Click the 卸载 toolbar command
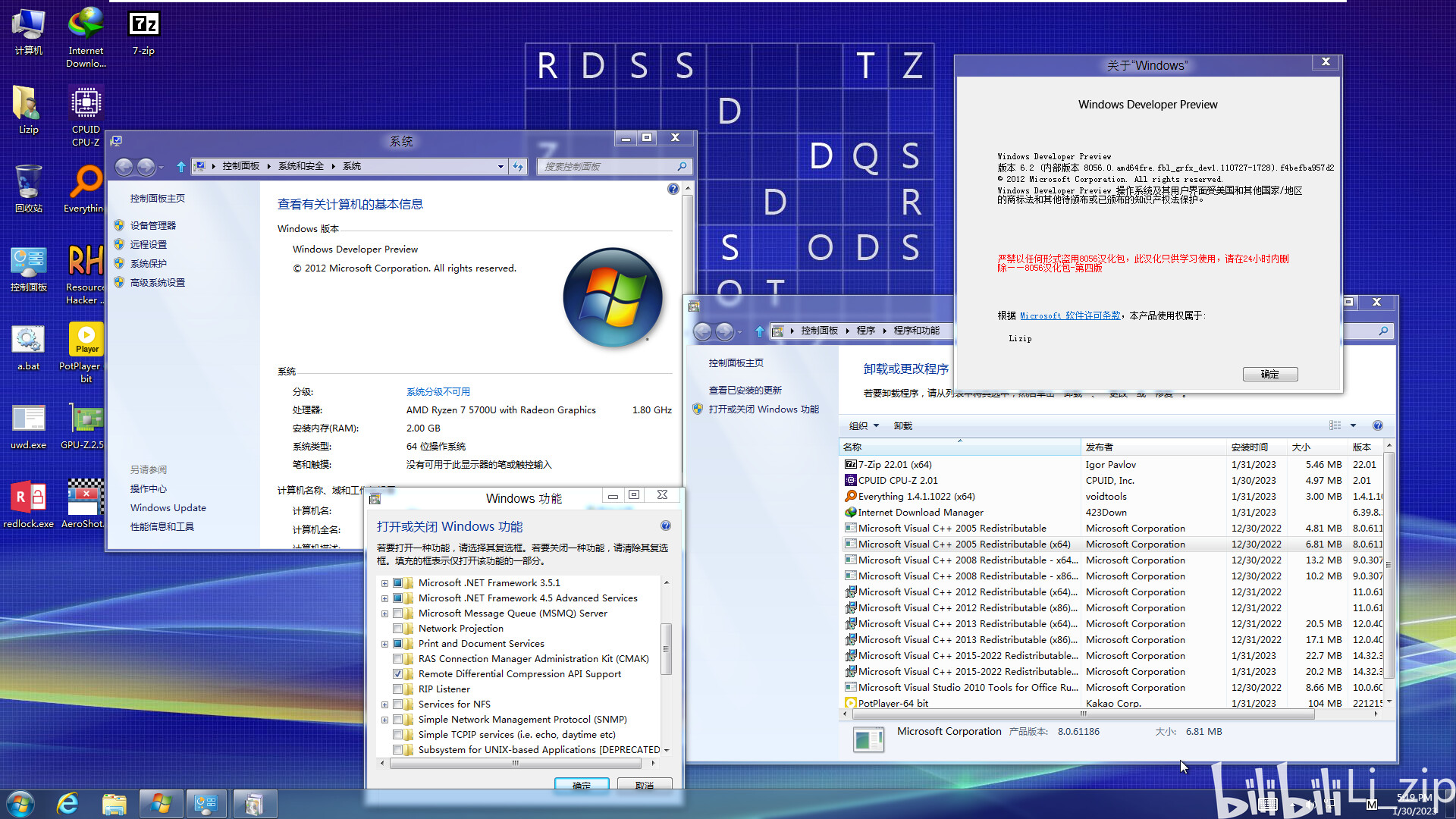Image resolution: width=1456 pixels, height=819 pixels. [x=902, y=425]
